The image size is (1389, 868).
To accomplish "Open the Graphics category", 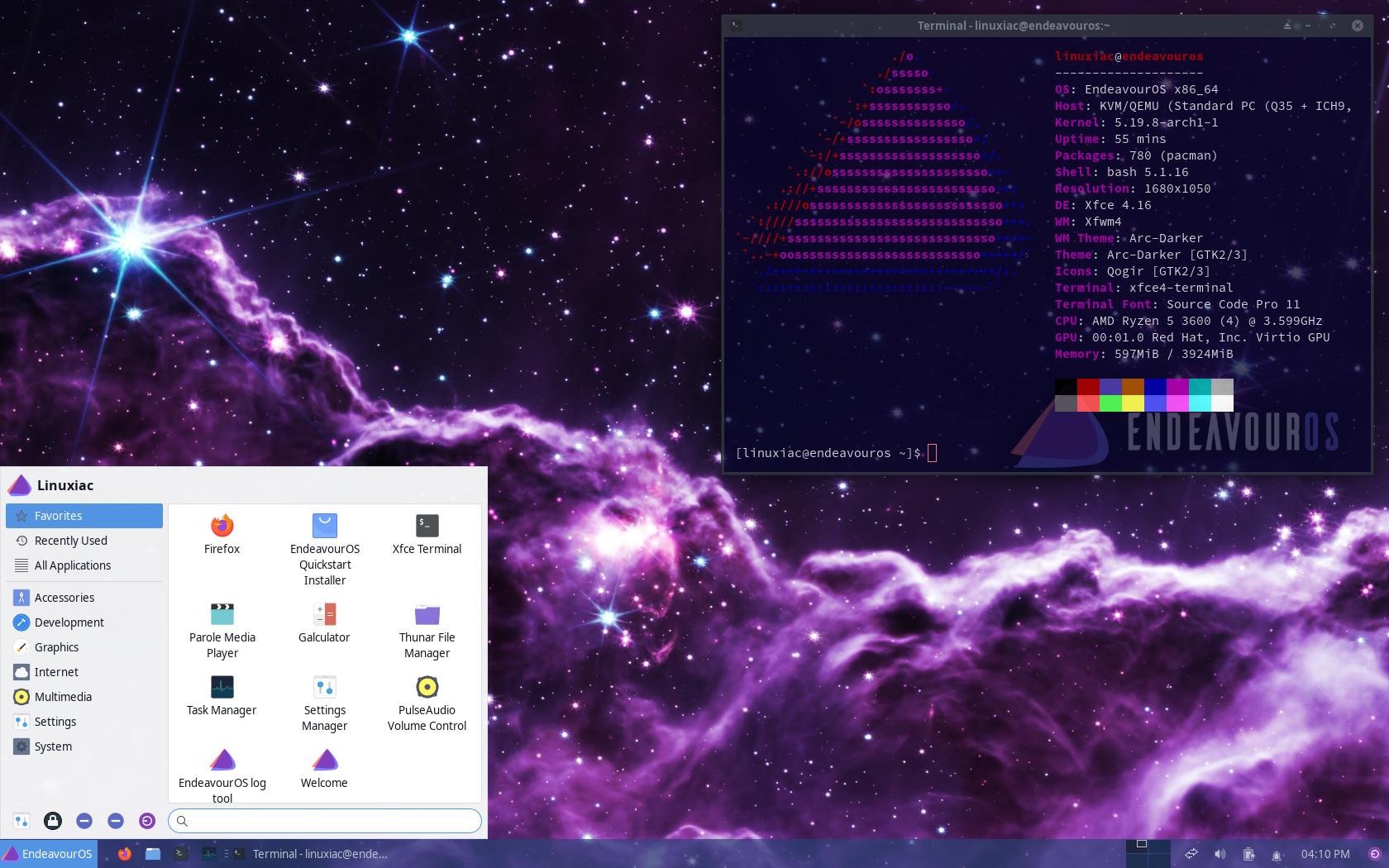I will [84, 647].
